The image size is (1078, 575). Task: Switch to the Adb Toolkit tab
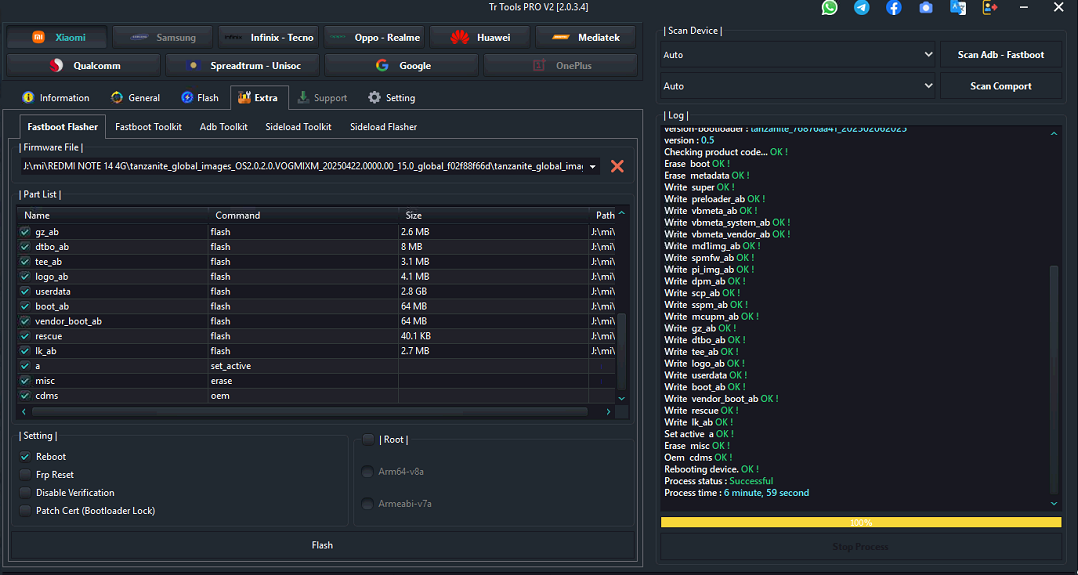223,127
